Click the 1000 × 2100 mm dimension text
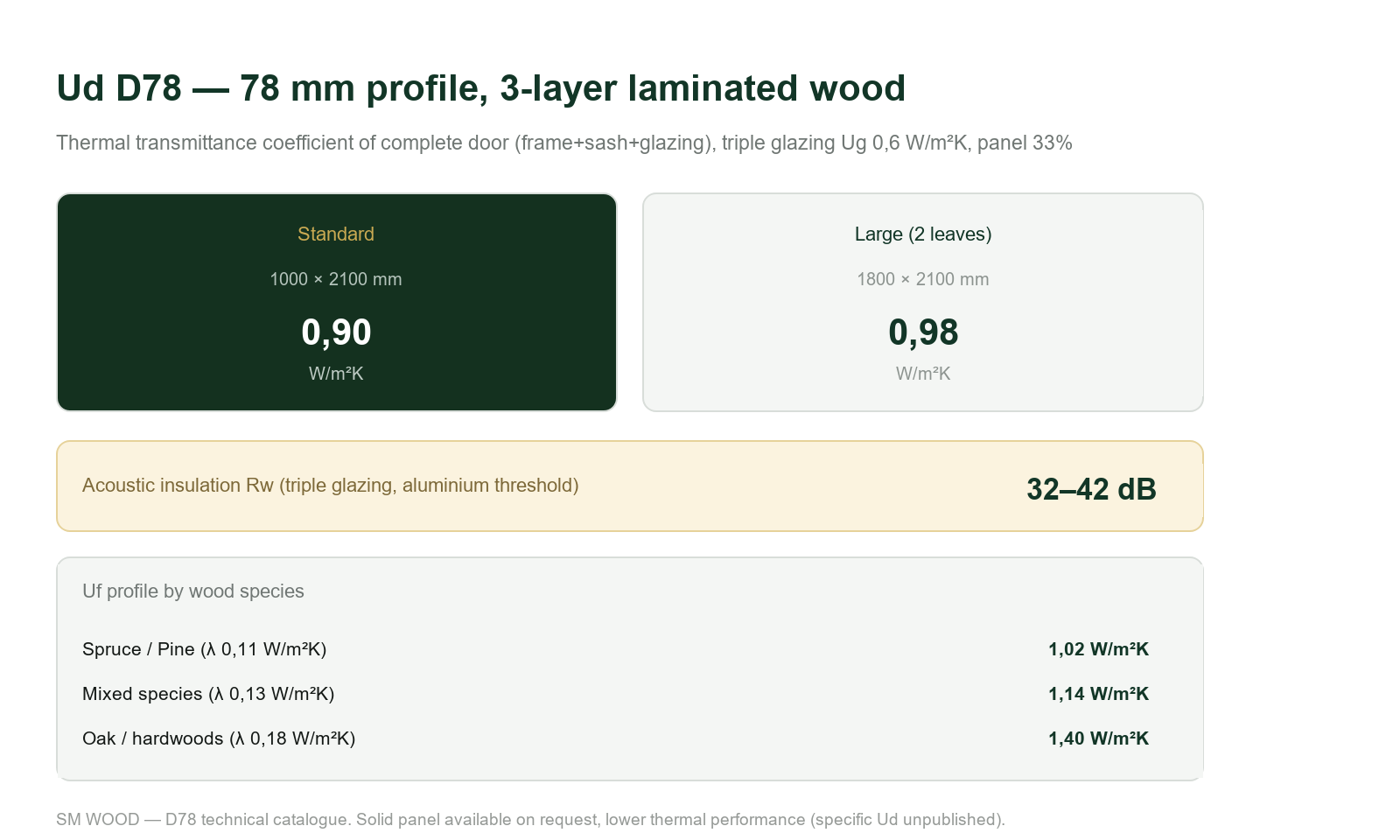This screenshot has height=840, width=1400. pyautogui.click(x=336, y=279)
